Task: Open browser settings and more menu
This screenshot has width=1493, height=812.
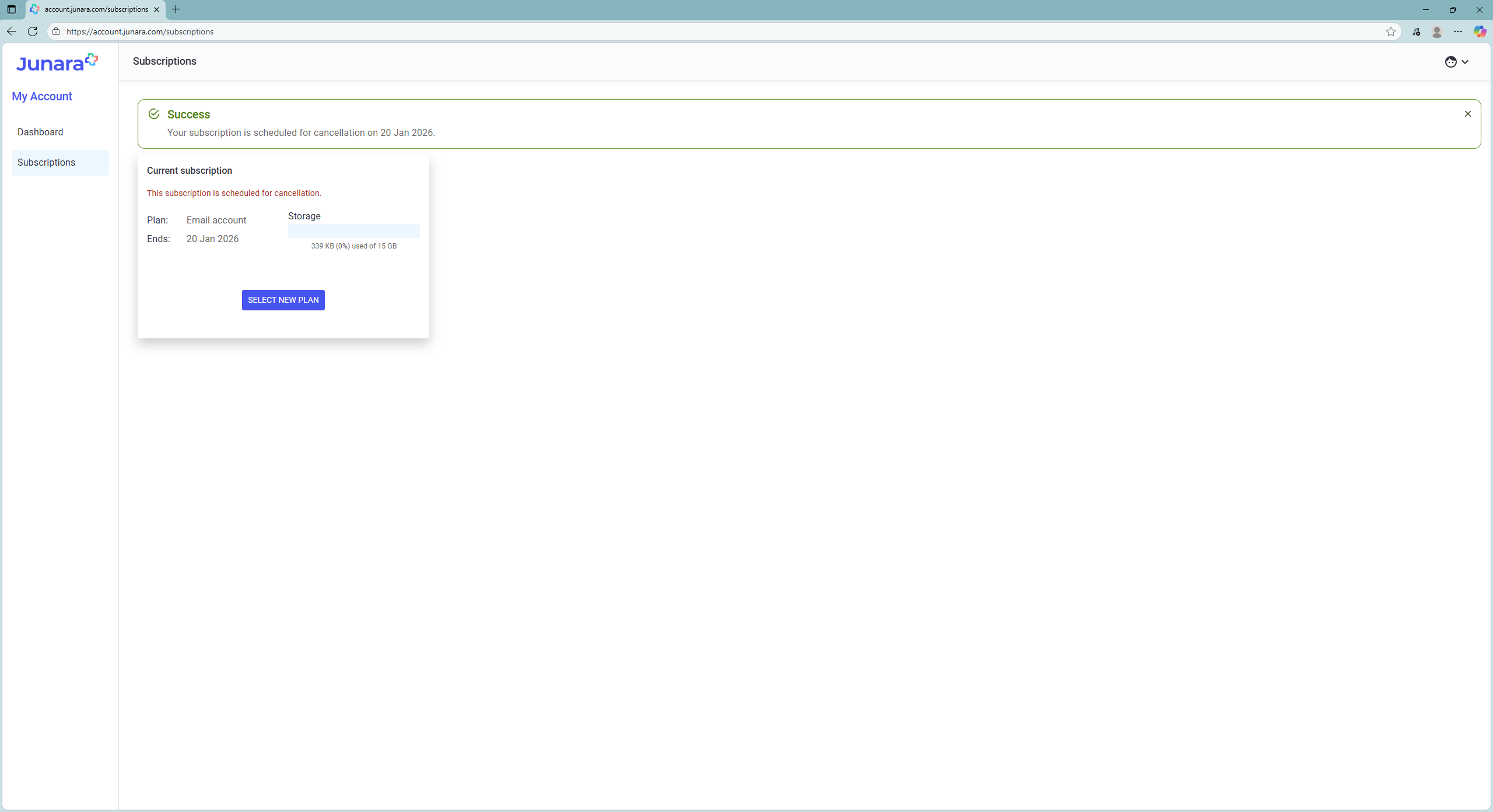Action: coord(1458,32)
